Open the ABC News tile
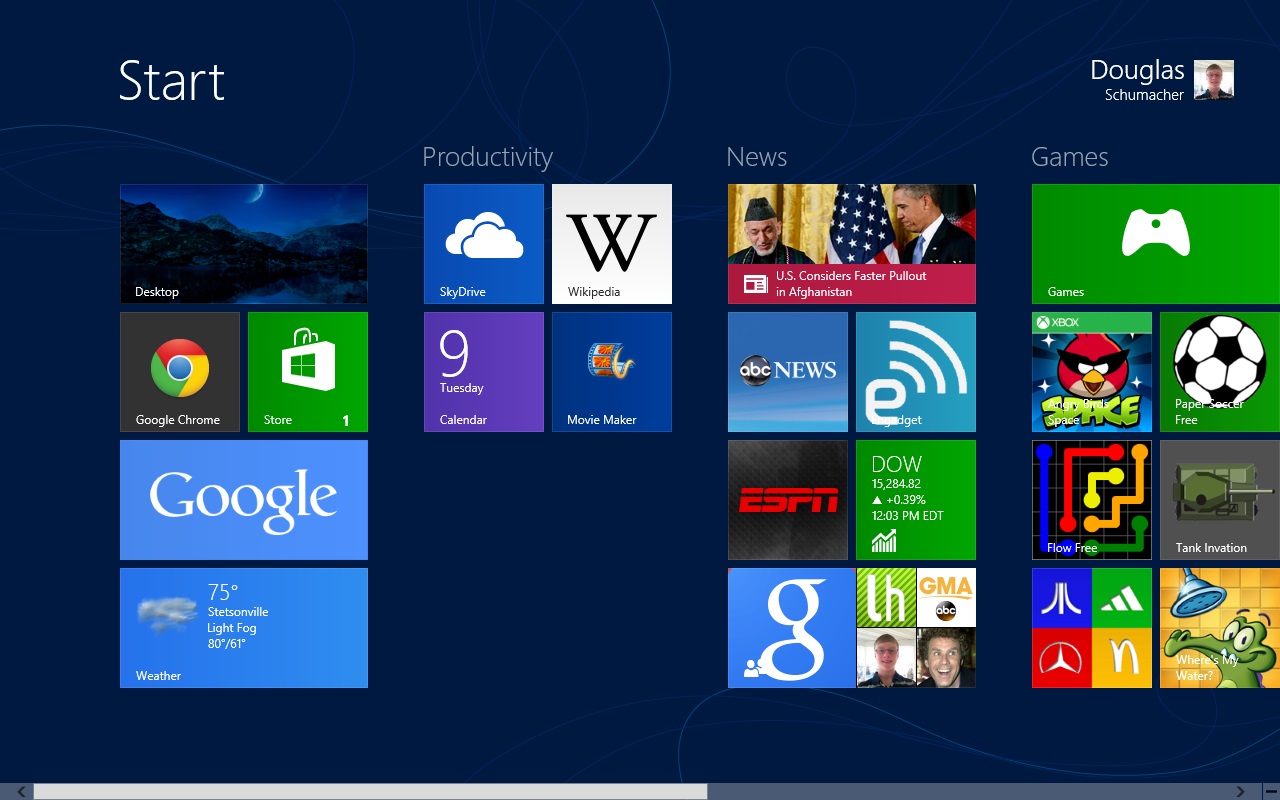Image resolution: width=1280 pixels, height=800 pixels. click(x=788, y=372)
